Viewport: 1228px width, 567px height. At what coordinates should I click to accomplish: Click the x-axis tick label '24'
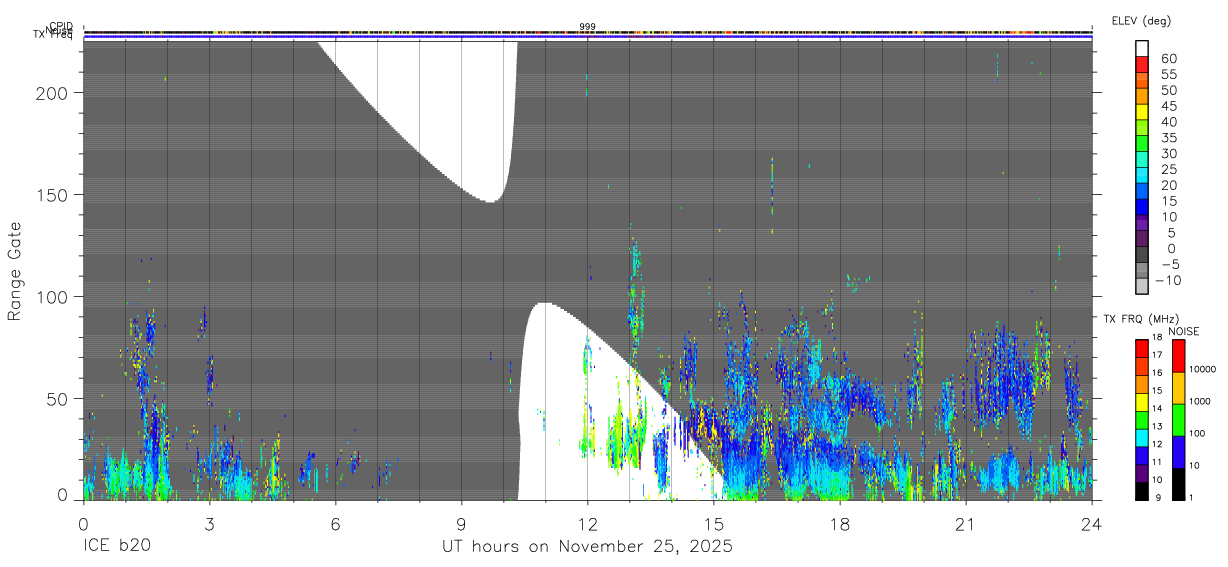pyautogui.click(x=1091, y=523)
